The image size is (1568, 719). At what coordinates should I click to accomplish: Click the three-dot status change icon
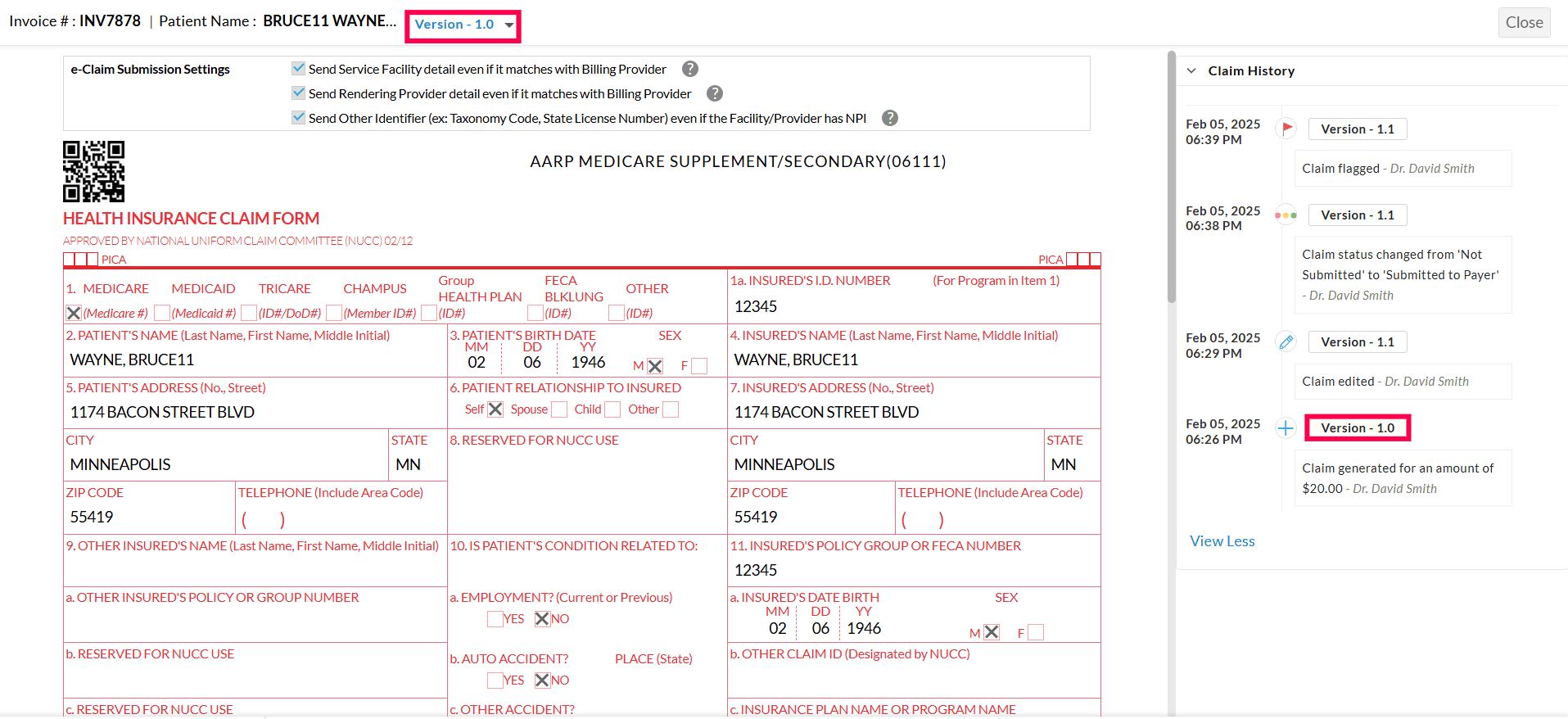coord(1286,215)
